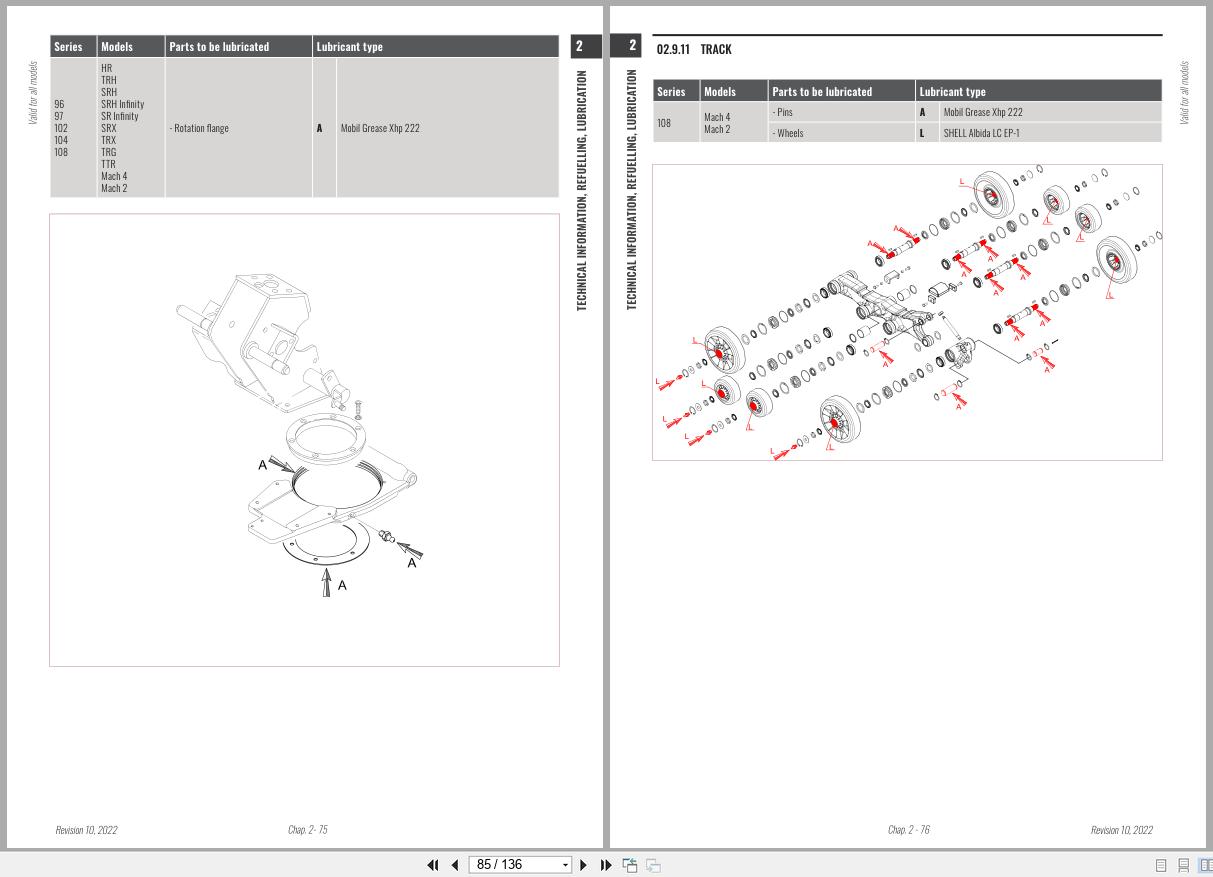Click the rotation flange diagram image

304,440
